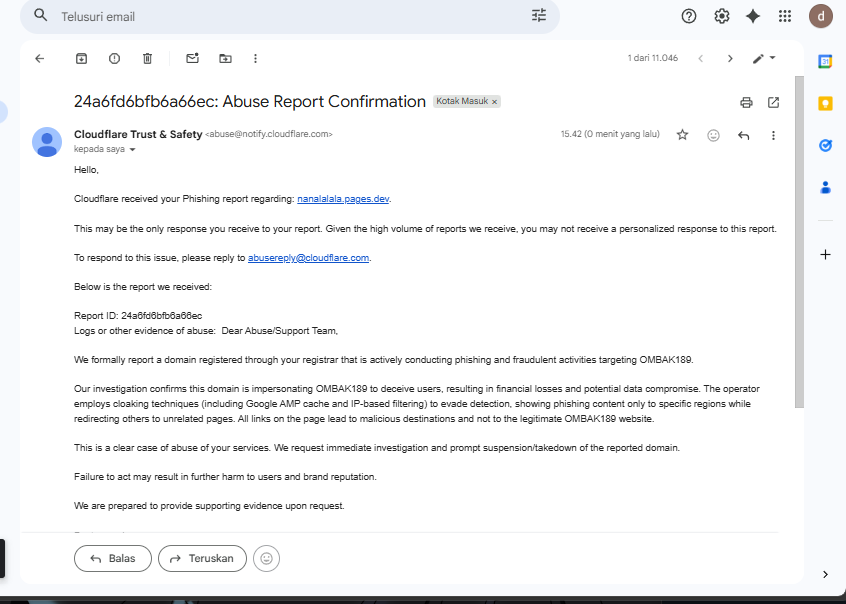
Task: Click the previous email arrow
Action: 700,58
